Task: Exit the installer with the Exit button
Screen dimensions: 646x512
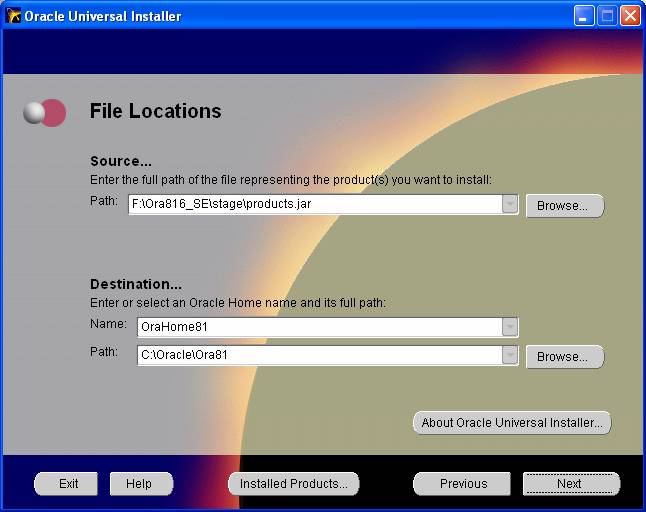Action: coord(66,484)
